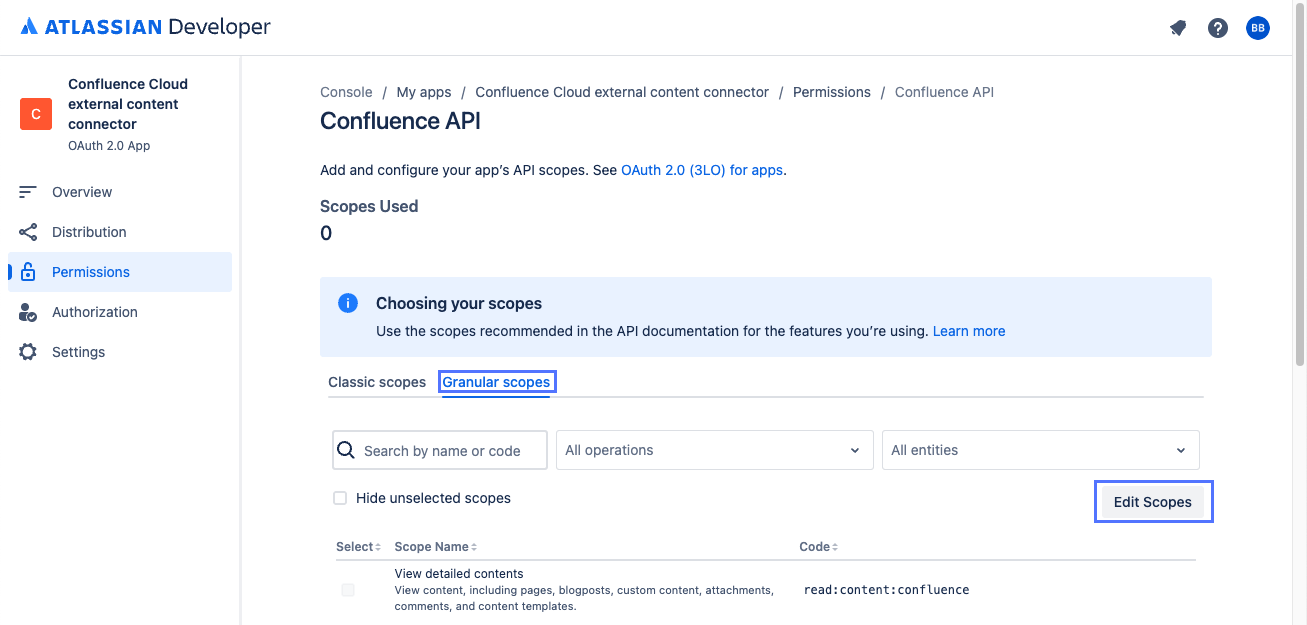Toggle checkbox for View detailed contents
Image resolution: width=1307 pixels, height=625 pixels.
pos(348,590)
